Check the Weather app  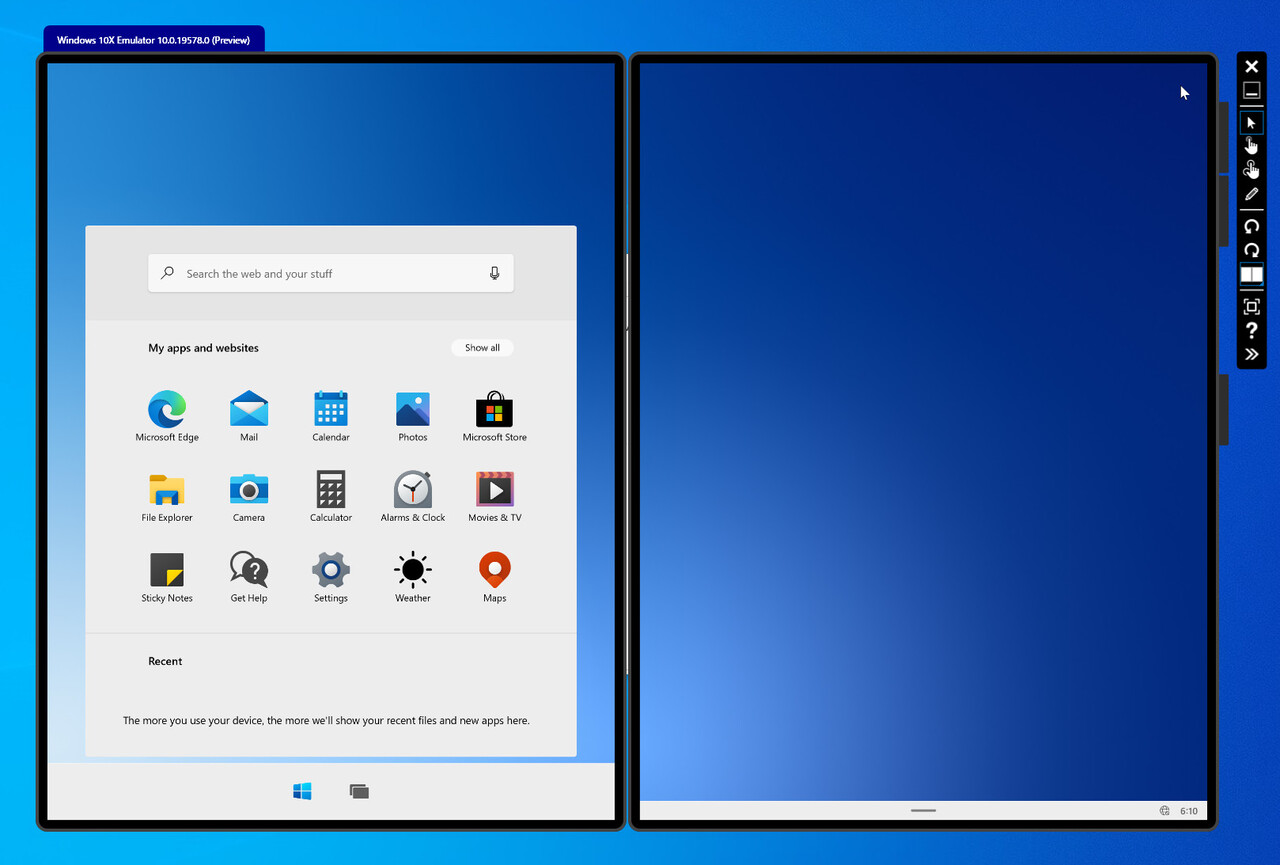(413, 578)
